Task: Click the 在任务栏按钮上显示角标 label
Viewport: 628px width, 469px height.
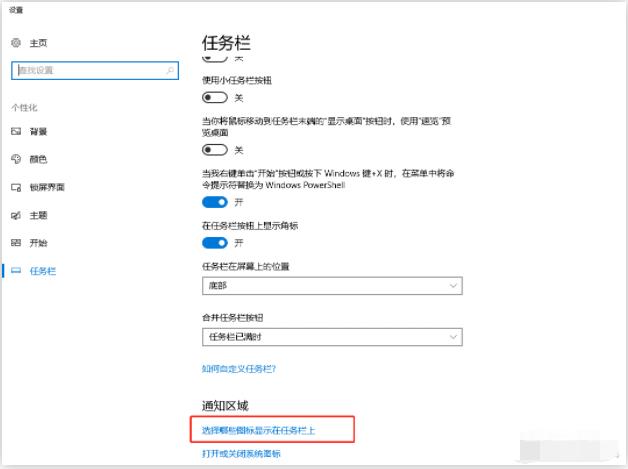Action: pos(250,226)
